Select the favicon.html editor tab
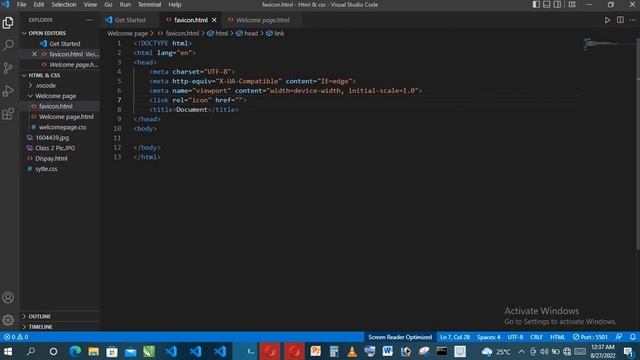Viewport: 640px width, 360px height. [x=191, y=20]
